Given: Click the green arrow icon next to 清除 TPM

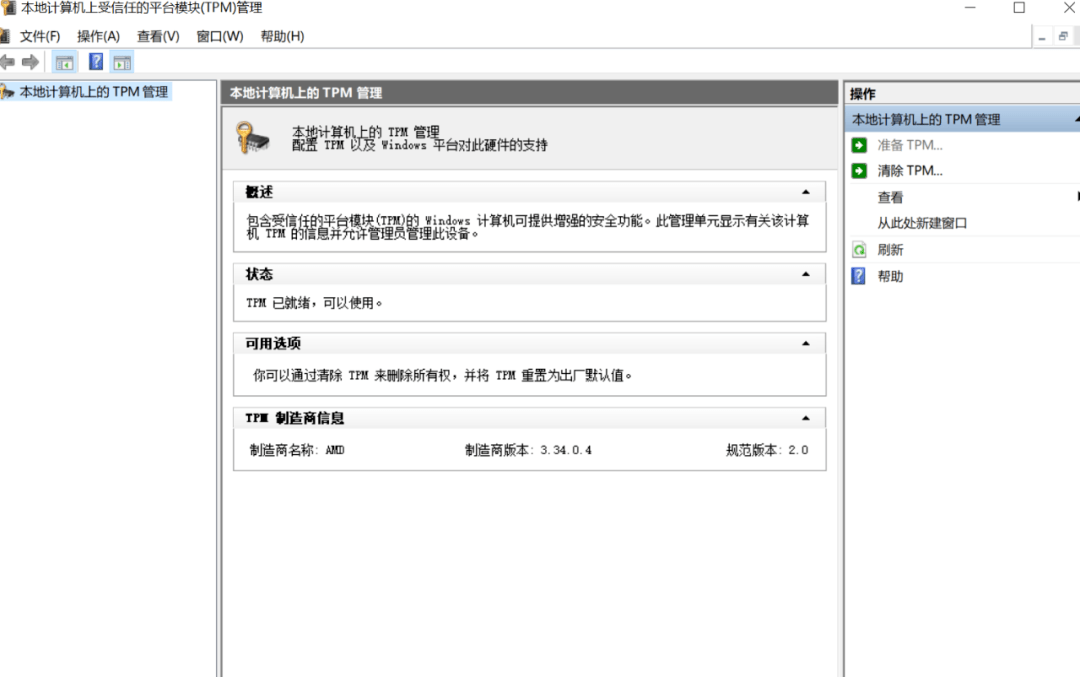Looking at the screenshot, I should 861,169.
